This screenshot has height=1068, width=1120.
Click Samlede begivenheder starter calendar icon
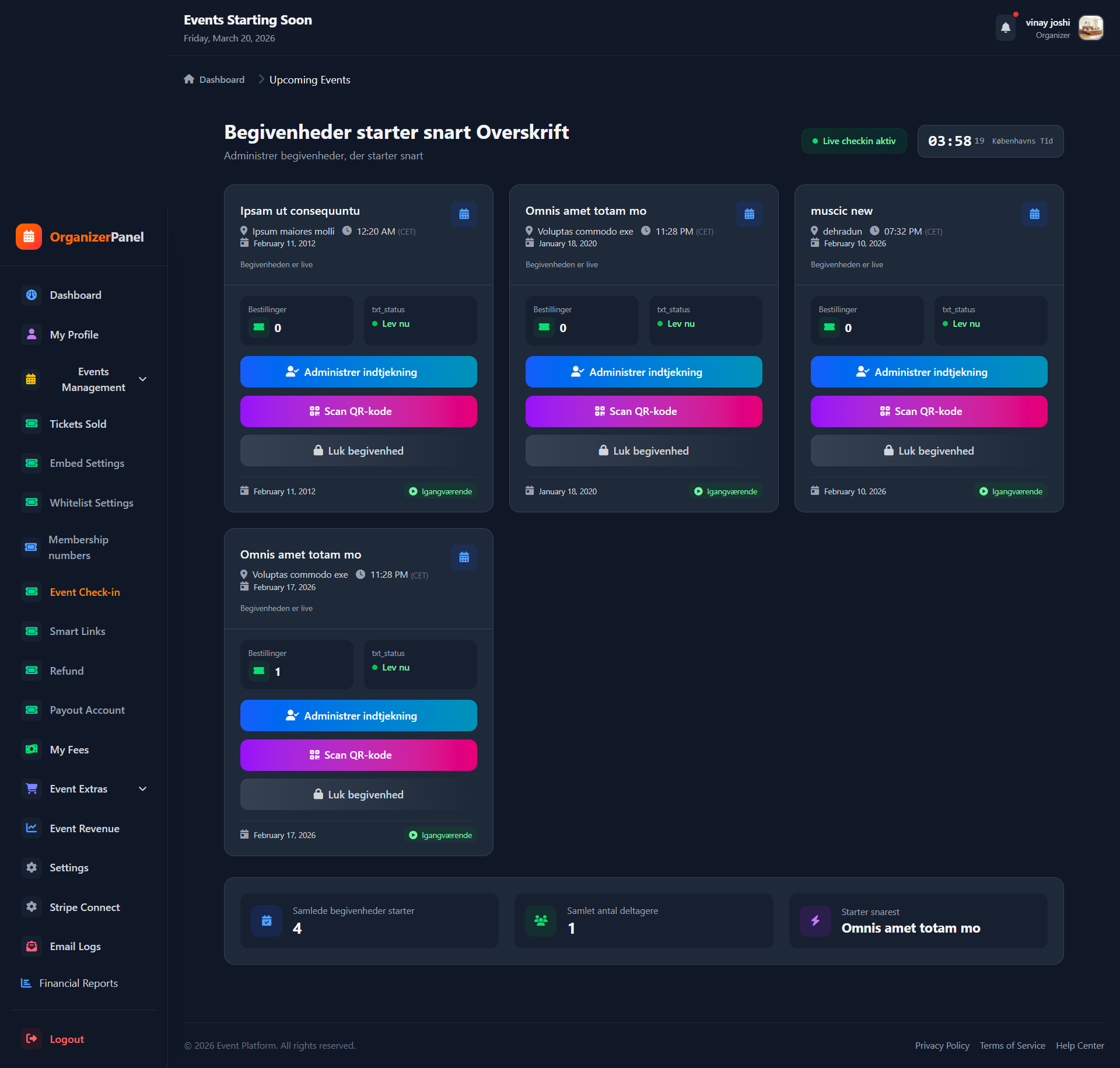pos(267,921)
